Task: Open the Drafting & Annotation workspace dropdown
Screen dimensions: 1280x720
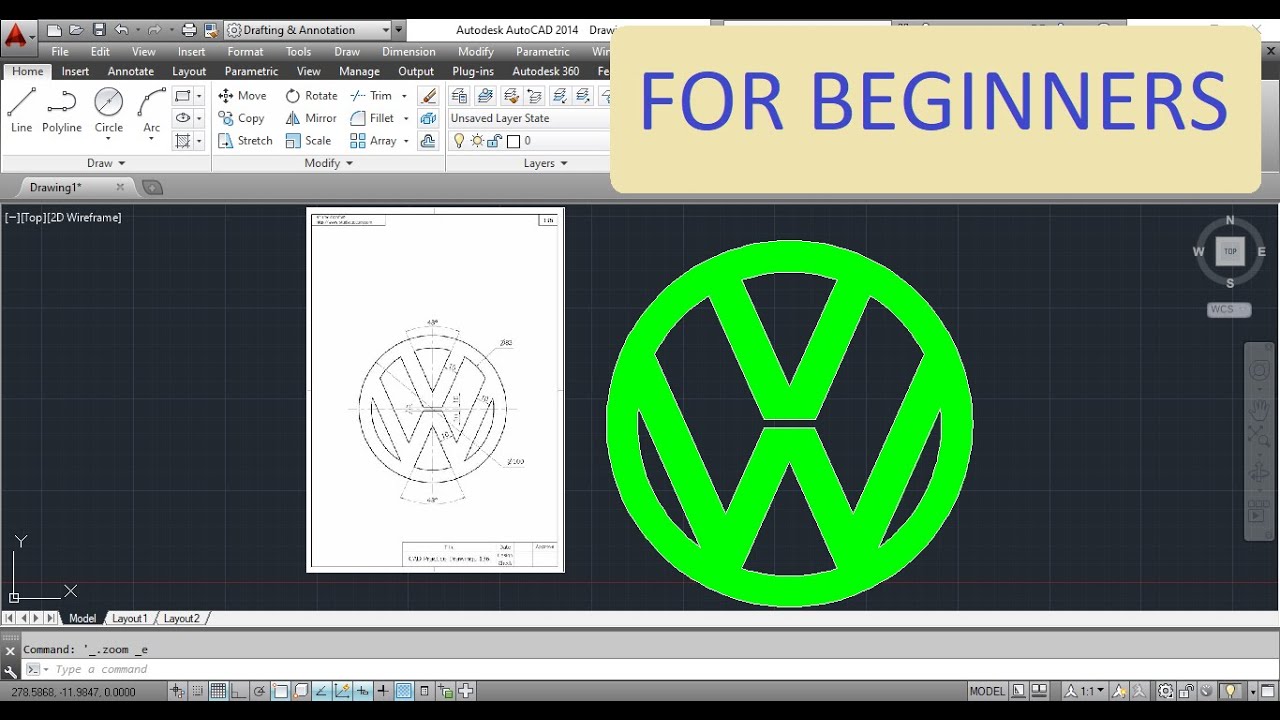Action: (x=308, y=30)
